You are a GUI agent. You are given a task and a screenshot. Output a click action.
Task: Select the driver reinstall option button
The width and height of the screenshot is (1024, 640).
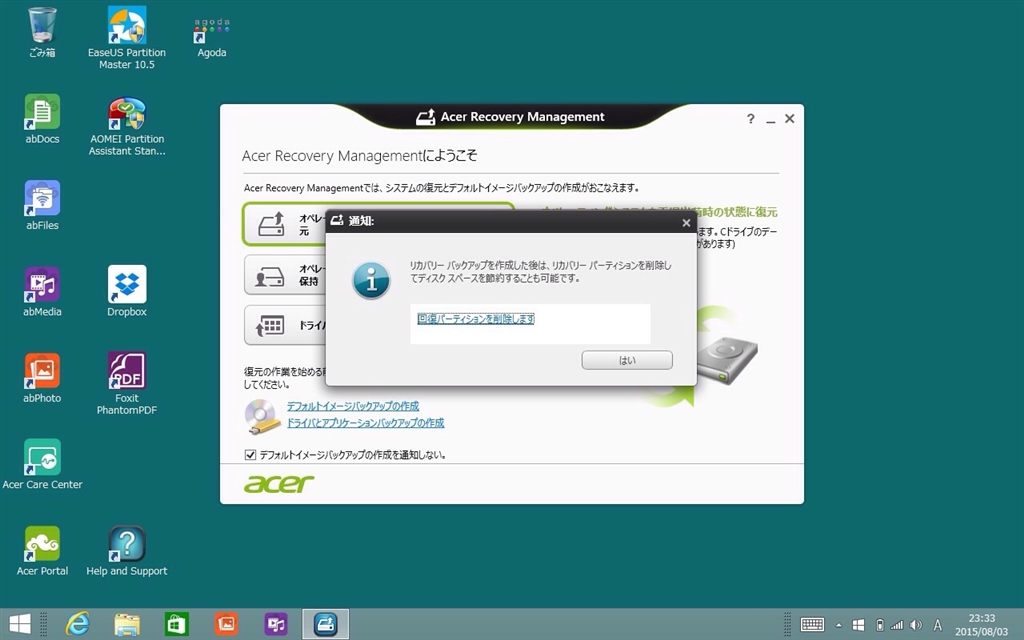coord(285,325)
